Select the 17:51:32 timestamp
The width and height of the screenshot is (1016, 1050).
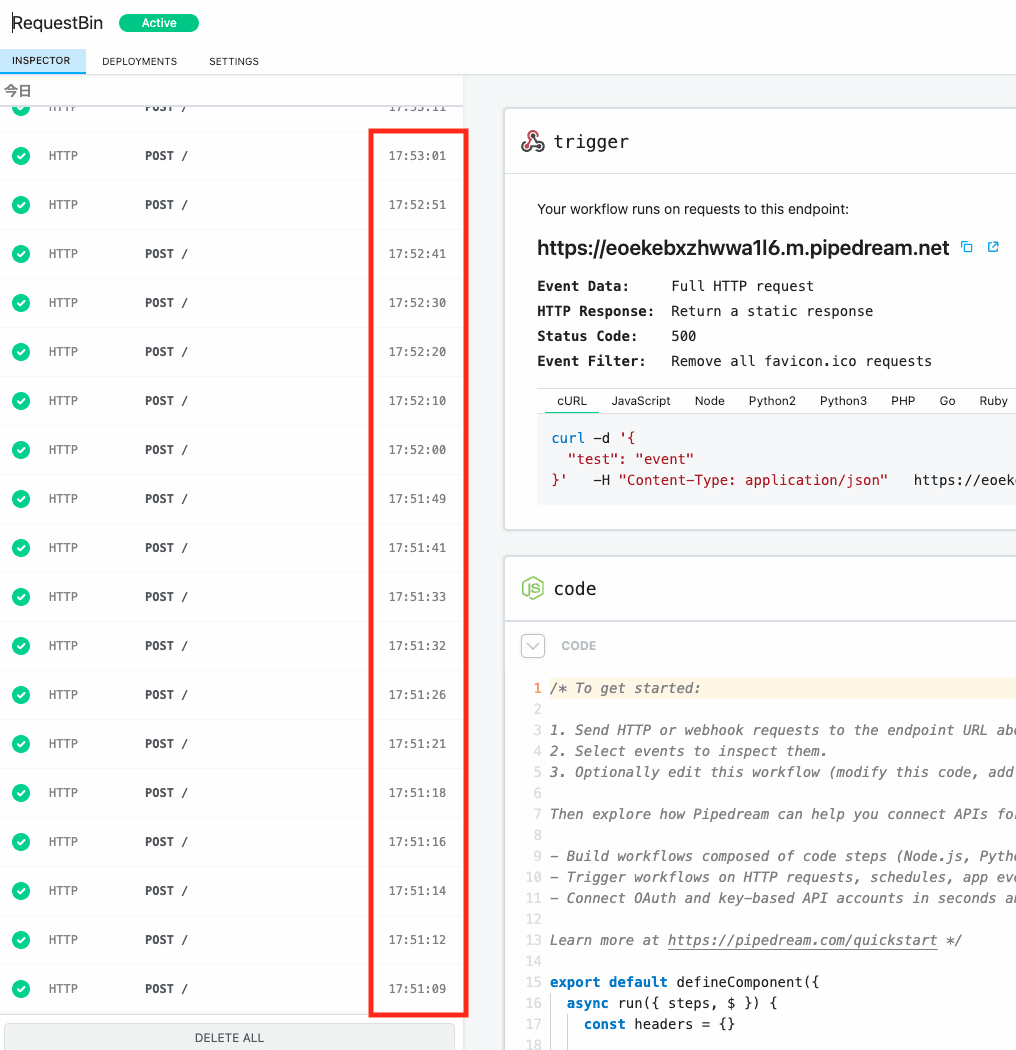coord(417,646)
